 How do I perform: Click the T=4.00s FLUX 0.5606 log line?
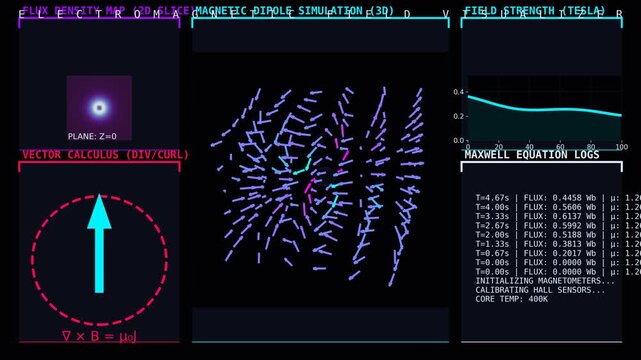coord(558,207)
